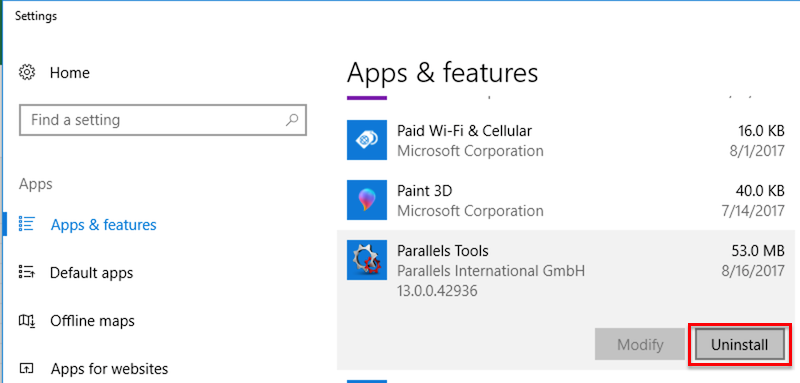The width and height of the screenshot is (800, 383).
Task: Click the Settings window title
Action: click(x=36, y=16)
